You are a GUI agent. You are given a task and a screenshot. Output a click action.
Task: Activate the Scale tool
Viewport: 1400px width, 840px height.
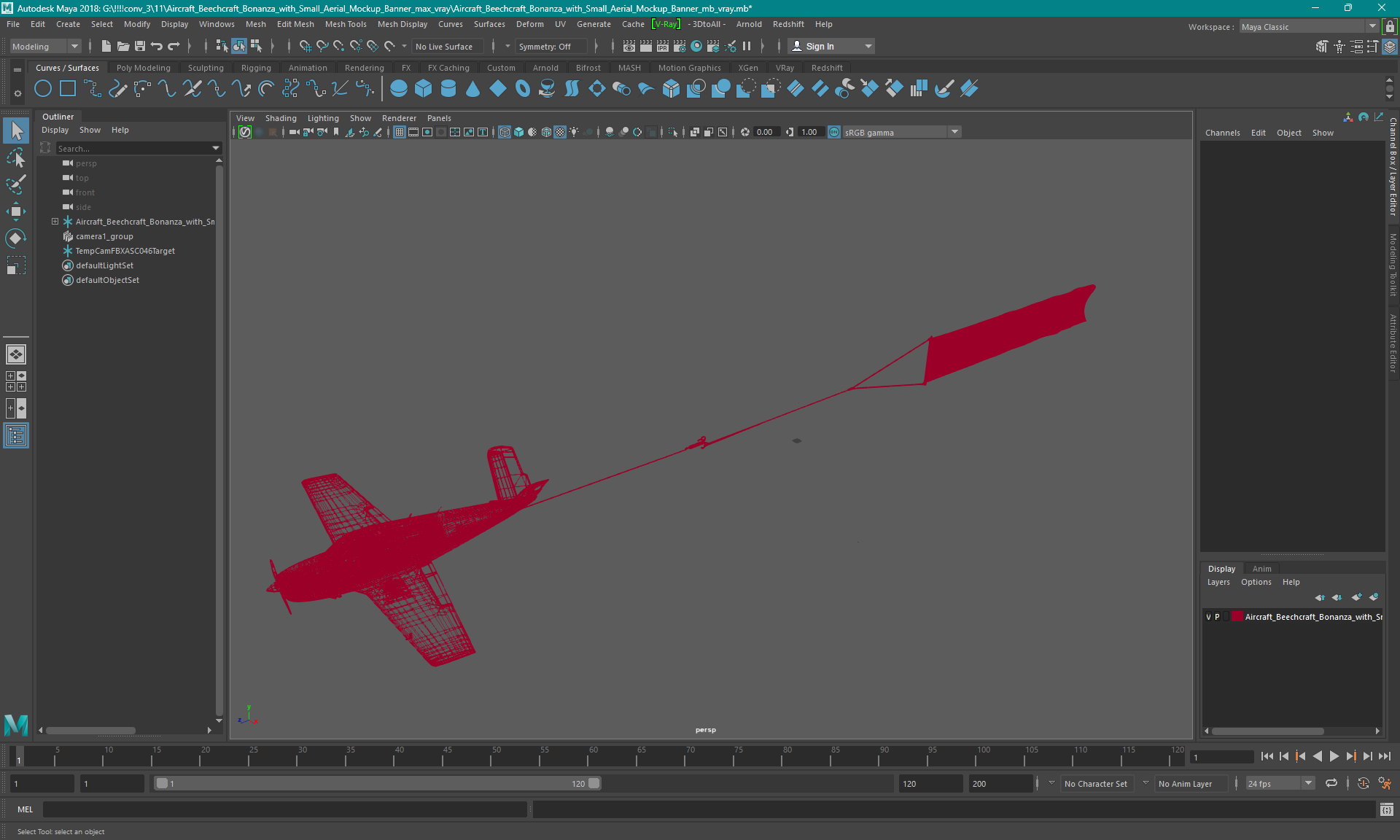[16, 265]
